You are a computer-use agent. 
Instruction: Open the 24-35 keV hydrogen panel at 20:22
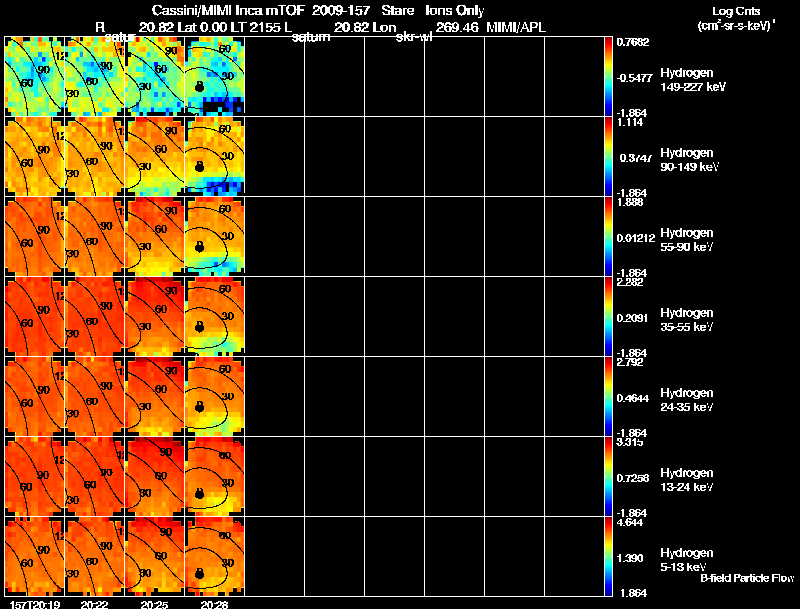(x=95, y=396)
